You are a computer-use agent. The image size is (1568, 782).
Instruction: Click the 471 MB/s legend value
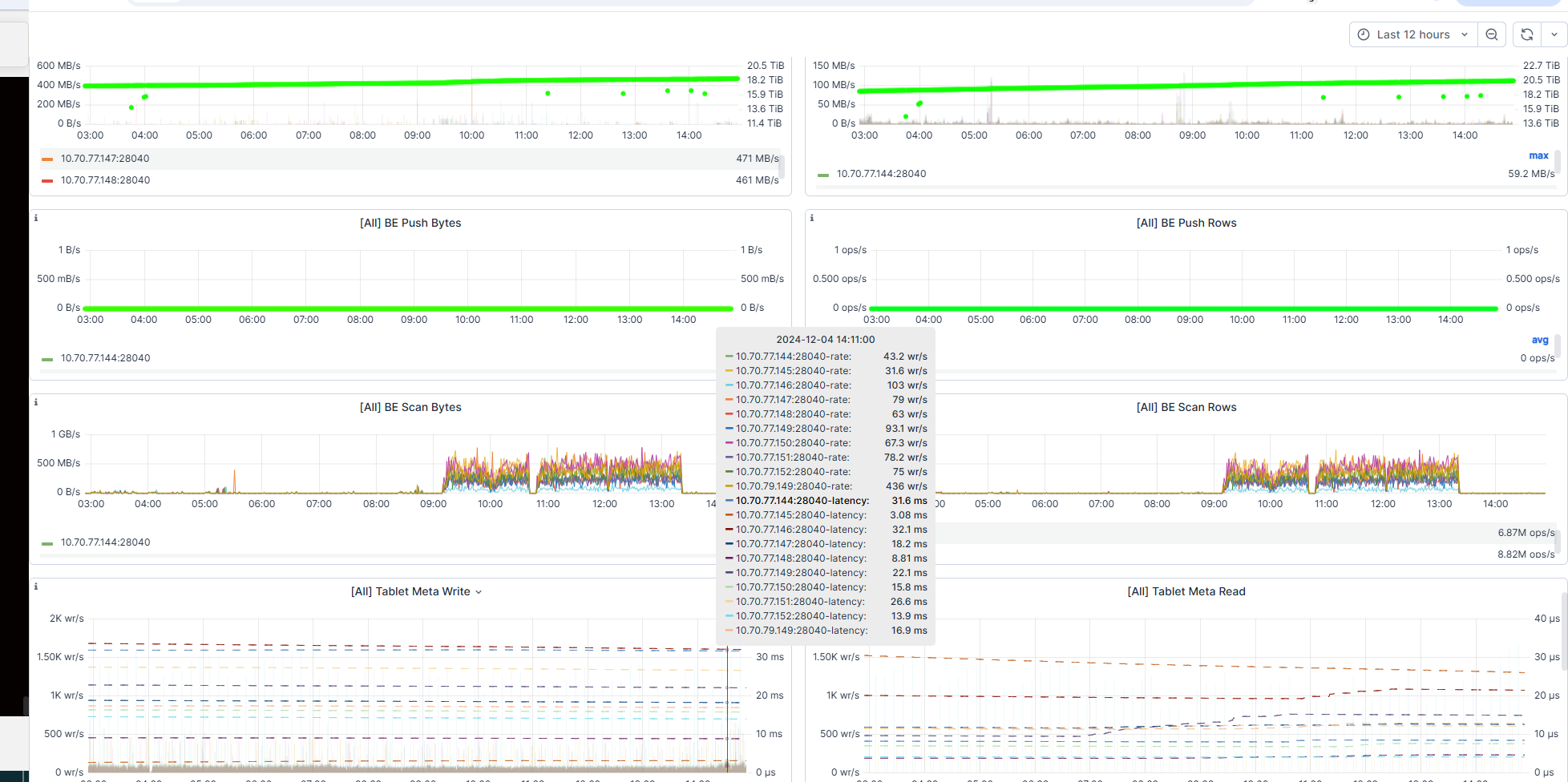(x=758, y=159)
